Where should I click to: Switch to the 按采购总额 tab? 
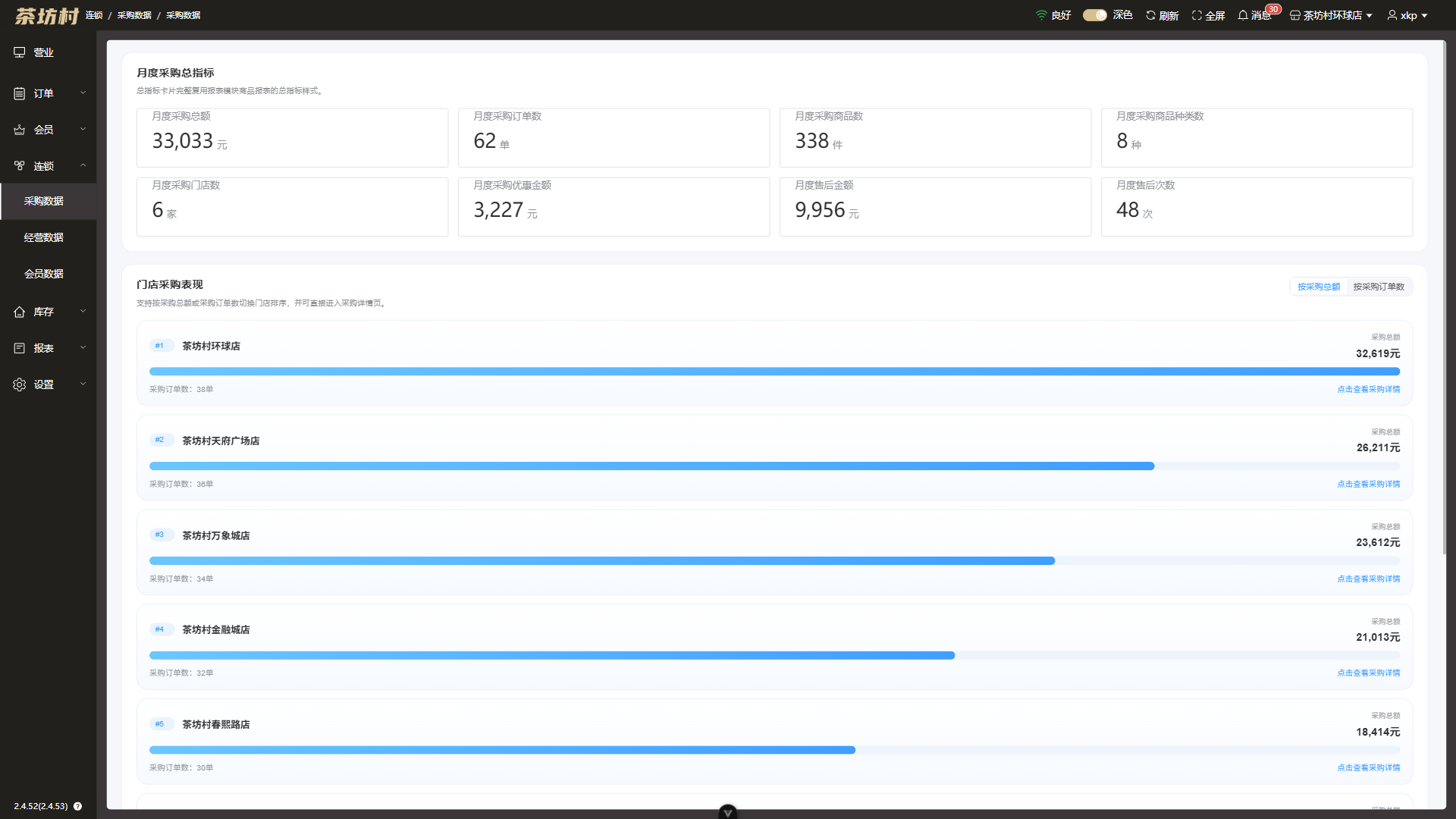click(x=1319, y=287)
